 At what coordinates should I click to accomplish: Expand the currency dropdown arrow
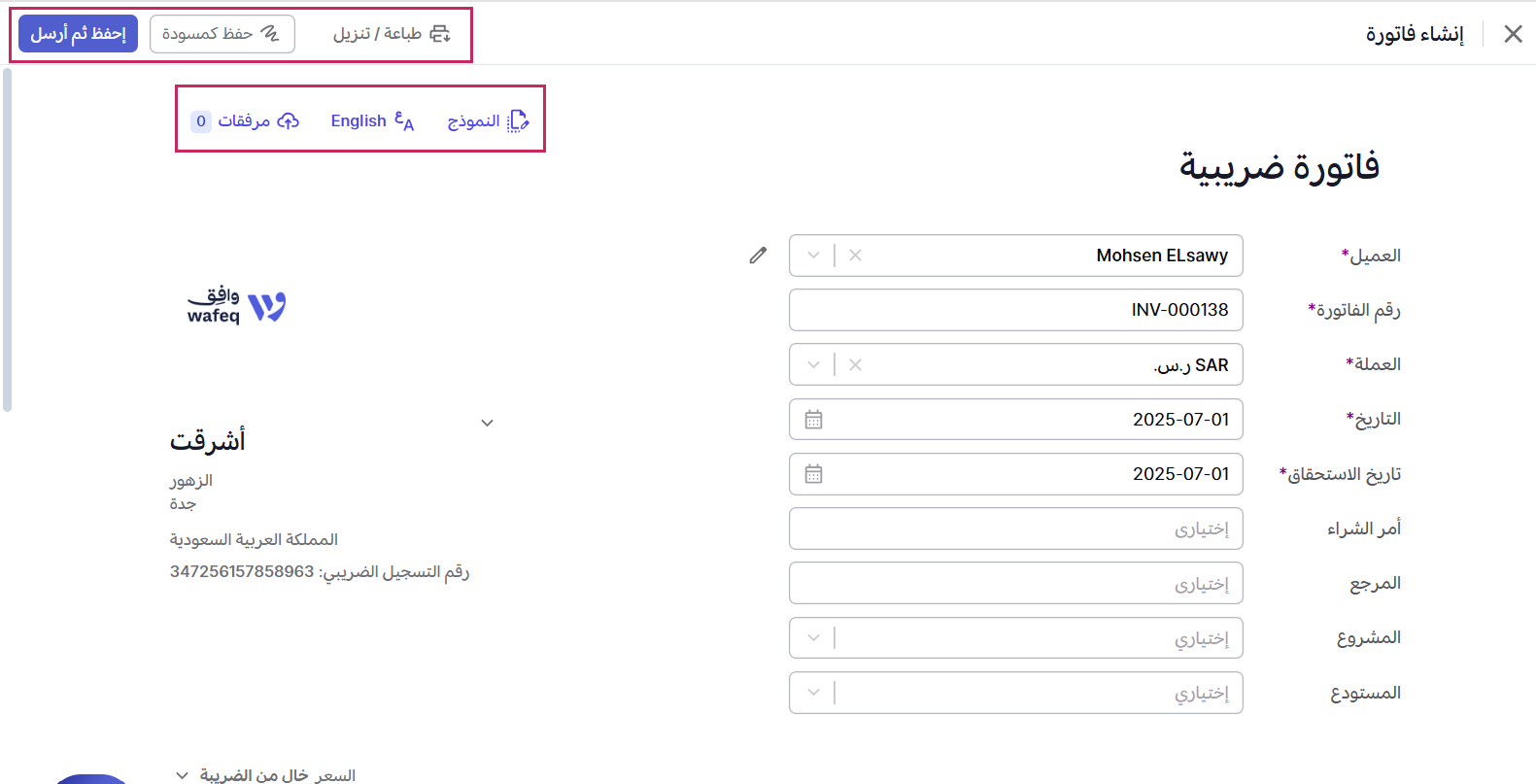click(x=813, y=365)
